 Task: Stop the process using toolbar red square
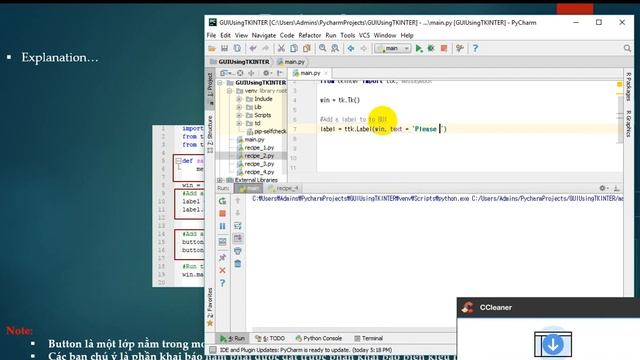coord(444,49)
